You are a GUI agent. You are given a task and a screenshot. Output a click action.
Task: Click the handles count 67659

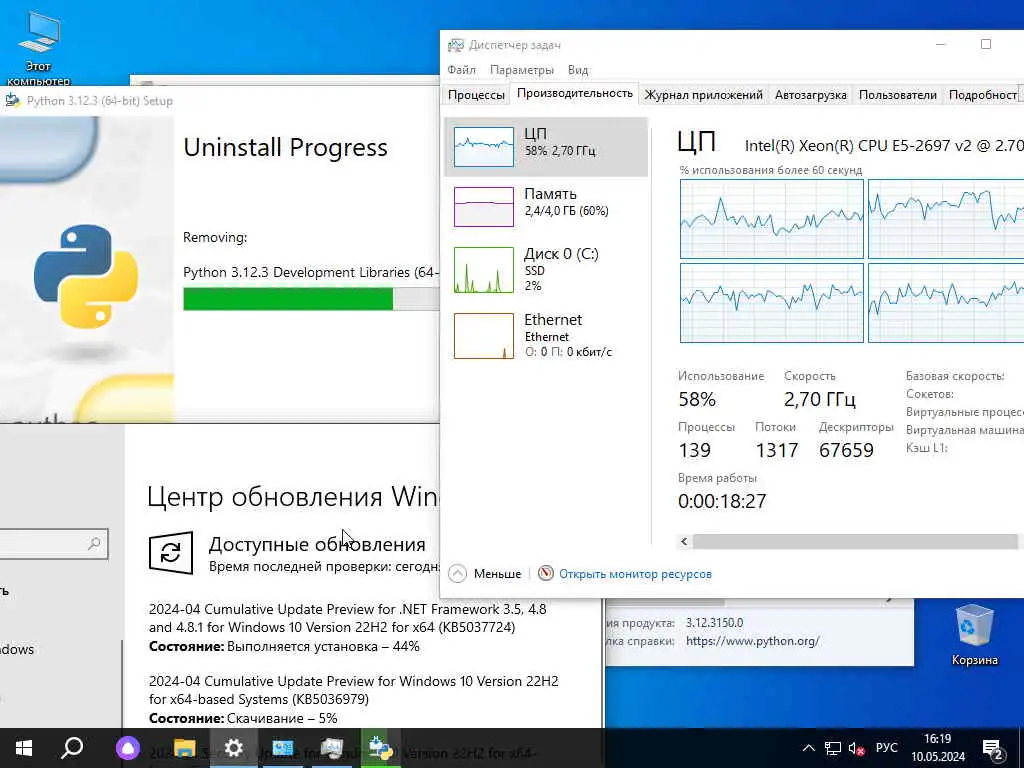(846, 451)
